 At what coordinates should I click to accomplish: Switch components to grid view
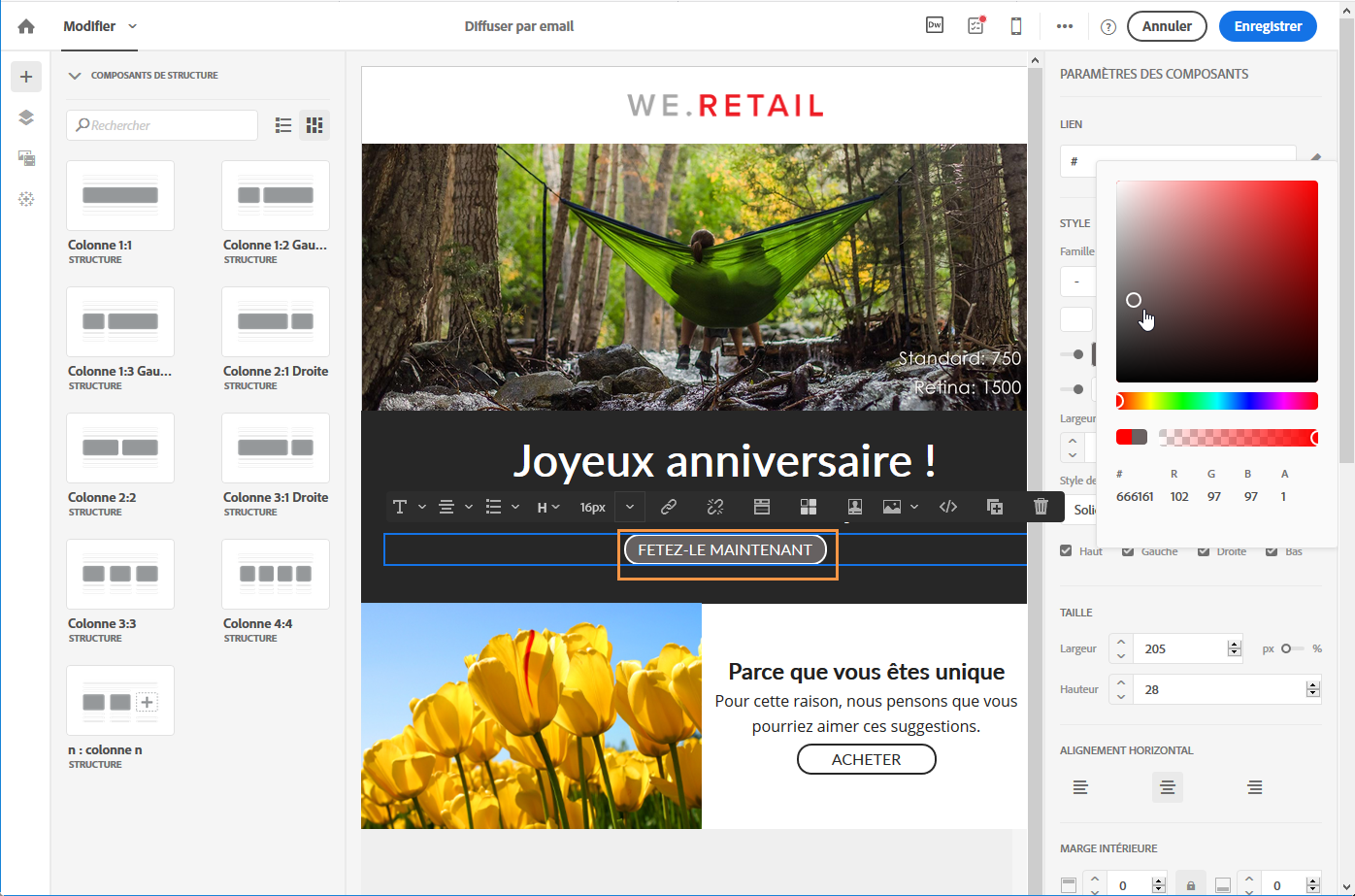click(x=314, y=125)
